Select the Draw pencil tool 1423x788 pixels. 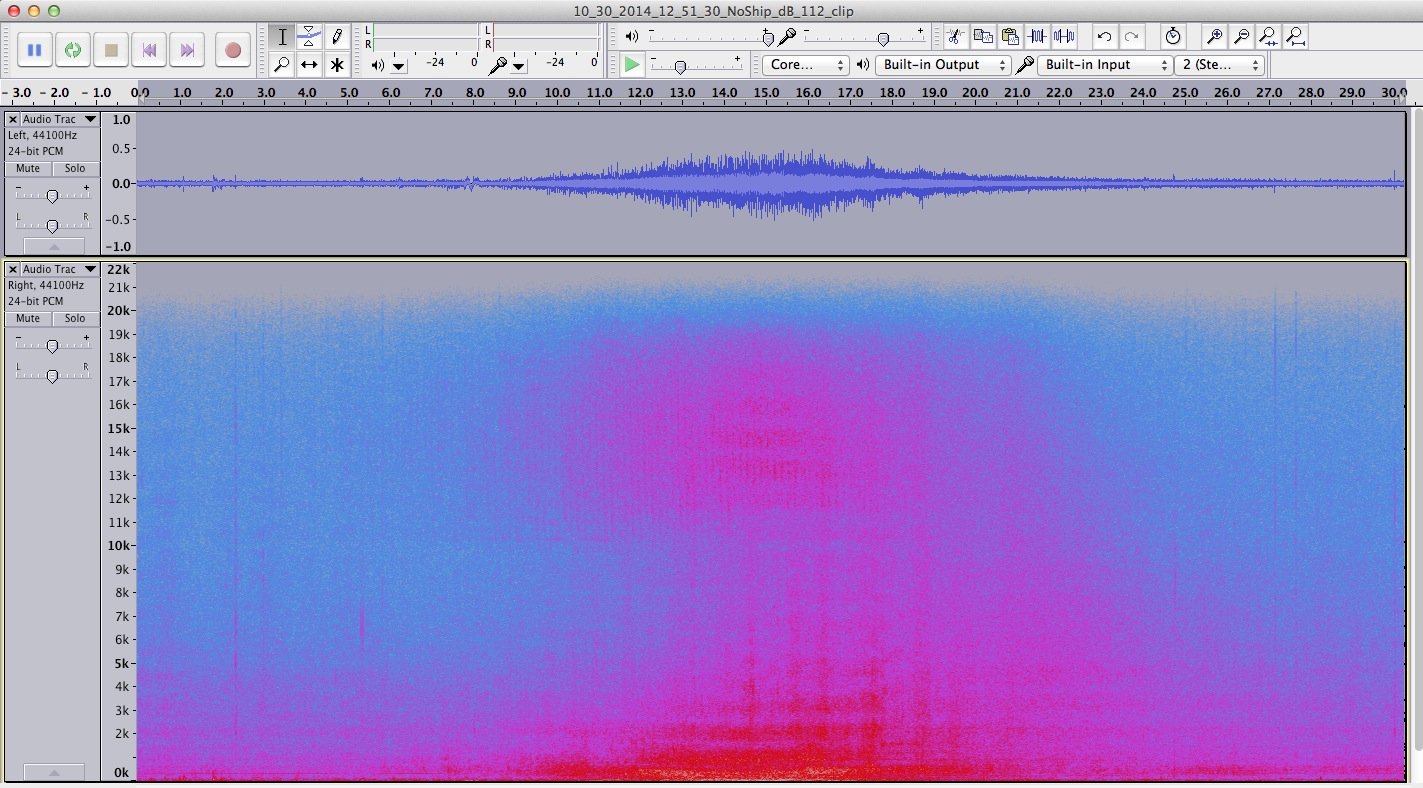[337, 37]
